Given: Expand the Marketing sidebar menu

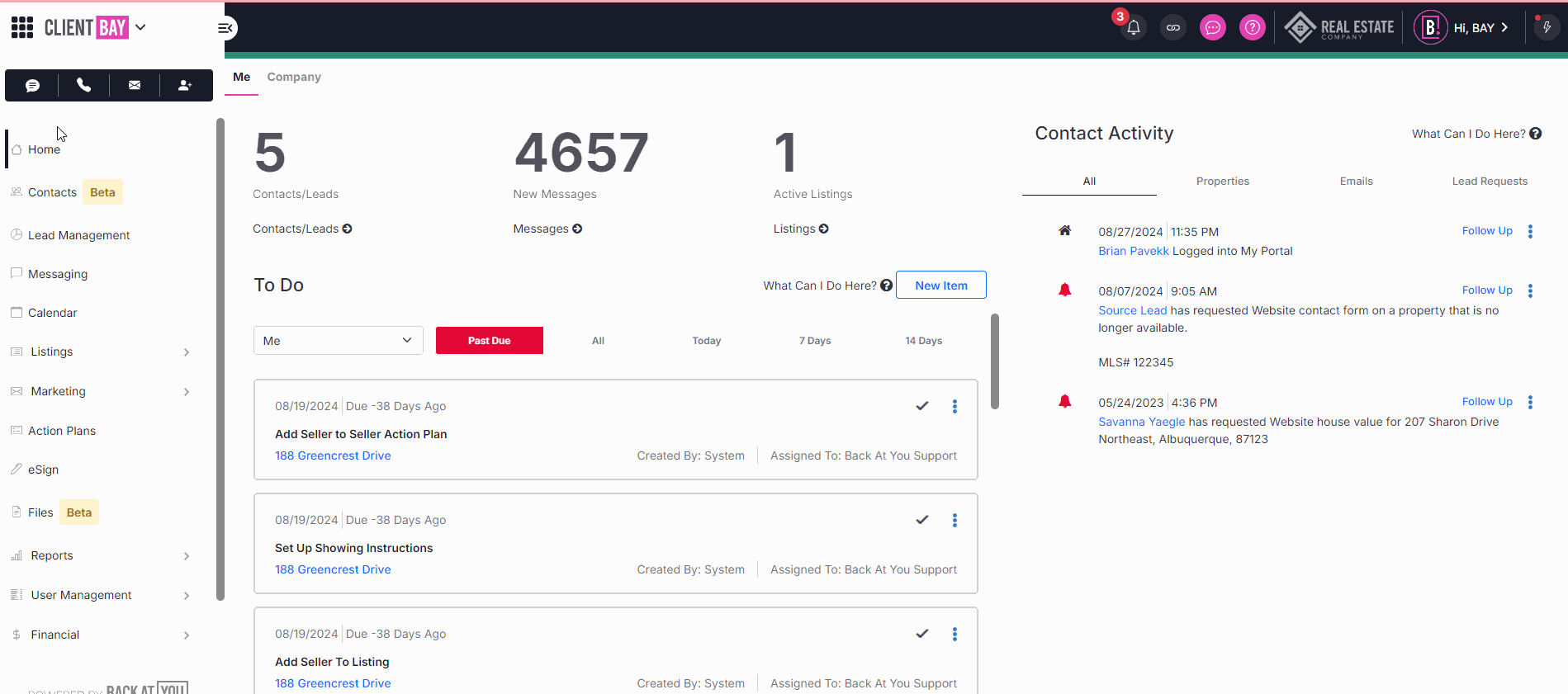Looking at the screenshot, I should click(x=187, y=392).
